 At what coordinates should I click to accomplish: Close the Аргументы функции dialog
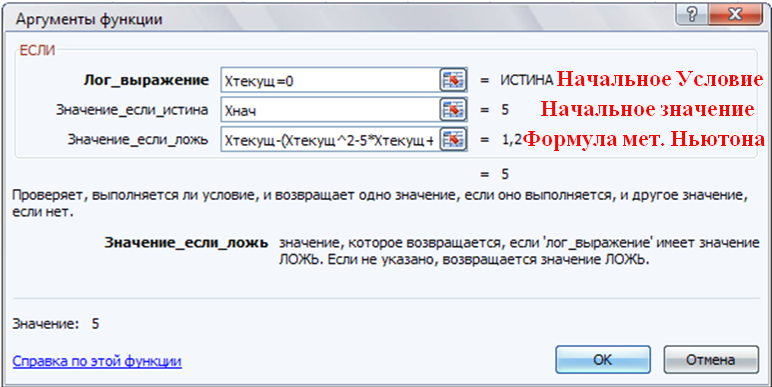(x=735, y=14)
